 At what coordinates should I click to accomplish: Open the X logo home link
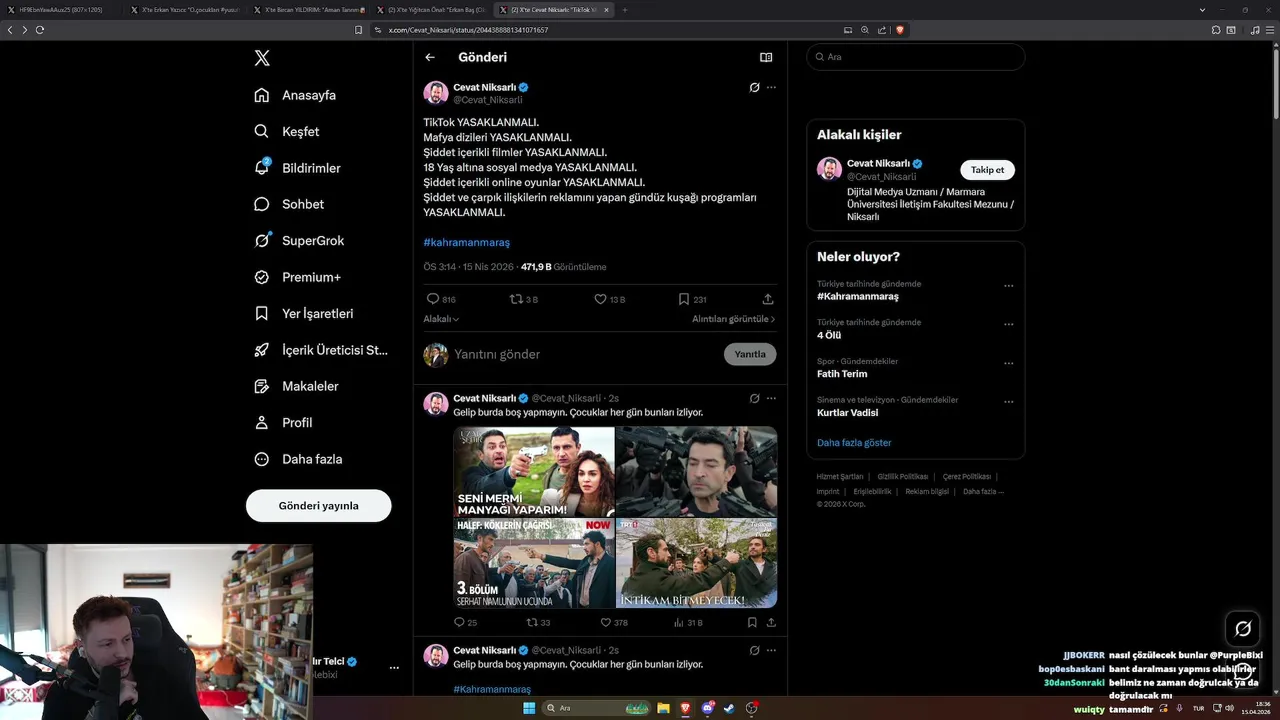click(x=262, y=58)
